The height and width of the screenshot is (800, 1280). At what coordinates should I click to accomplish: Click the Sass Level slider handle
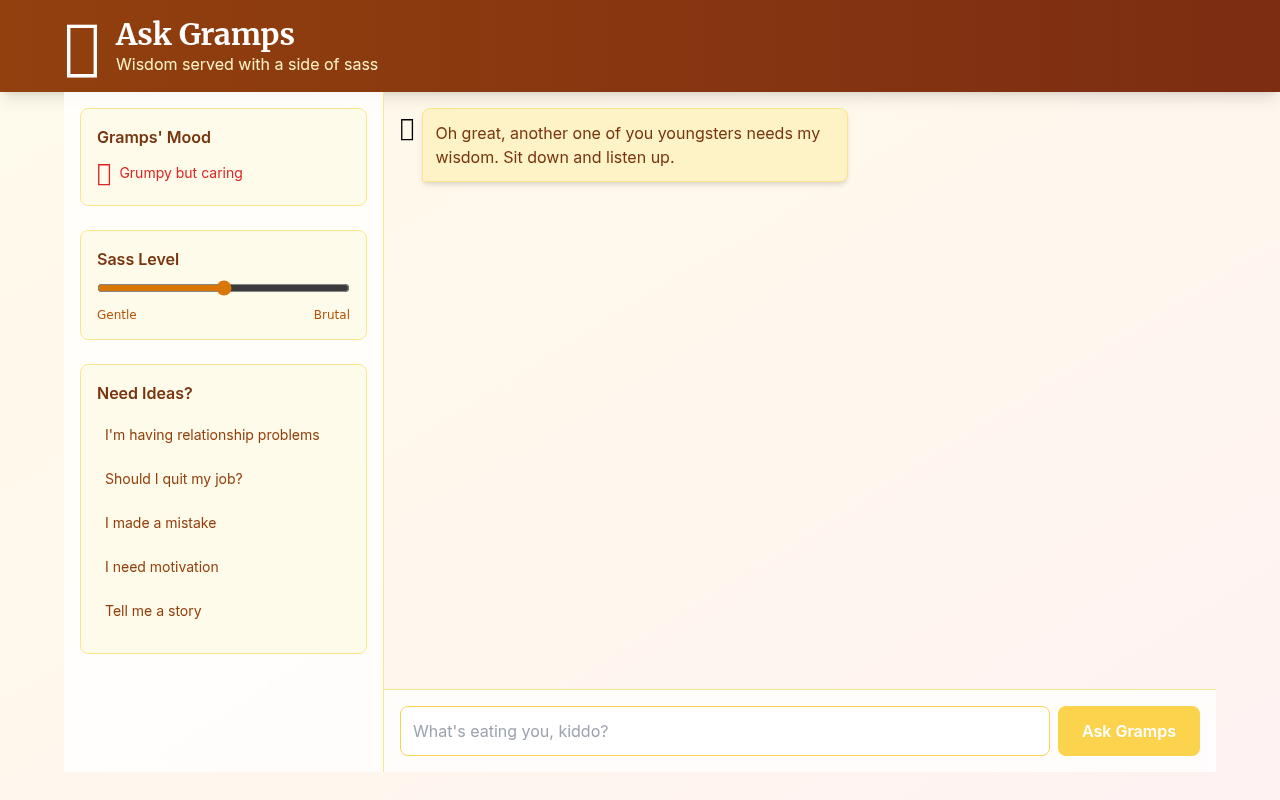[x=224, y=287]
